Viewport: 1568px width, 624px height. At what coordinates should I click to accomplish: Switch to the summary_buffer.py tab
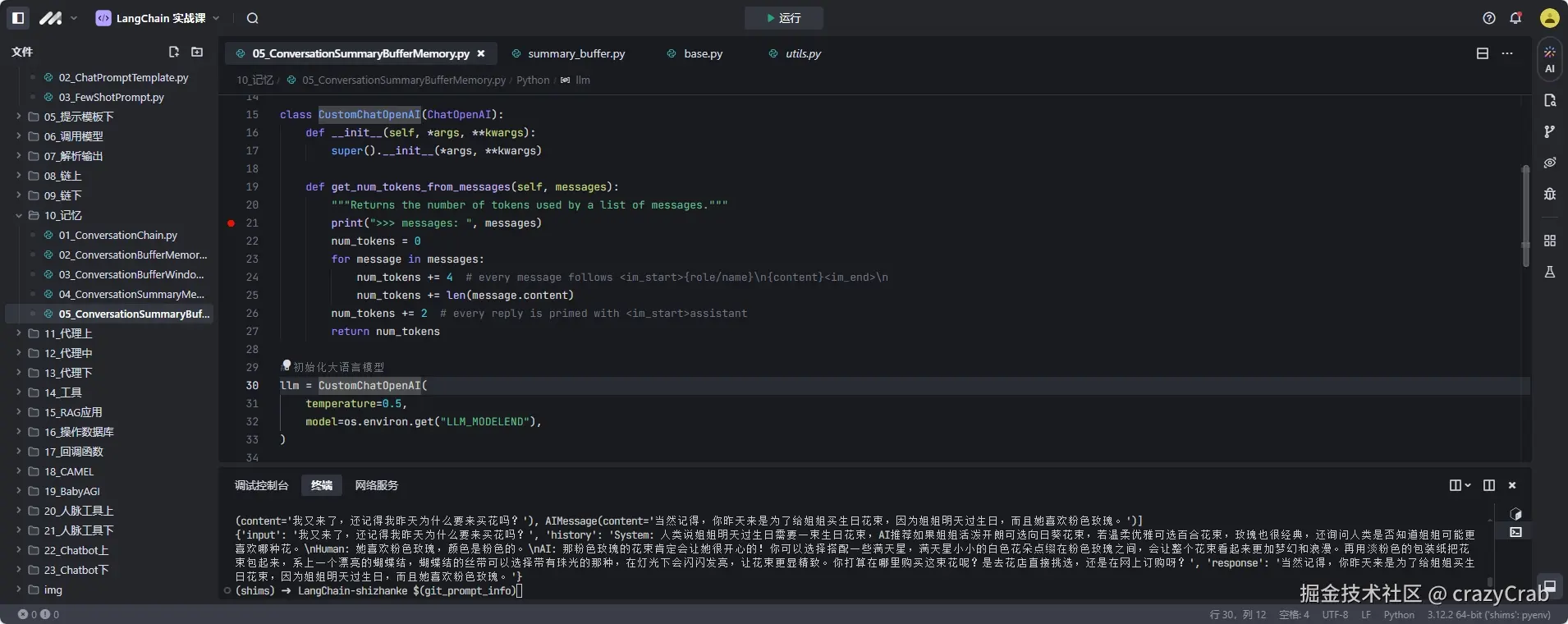coord(575,53)
